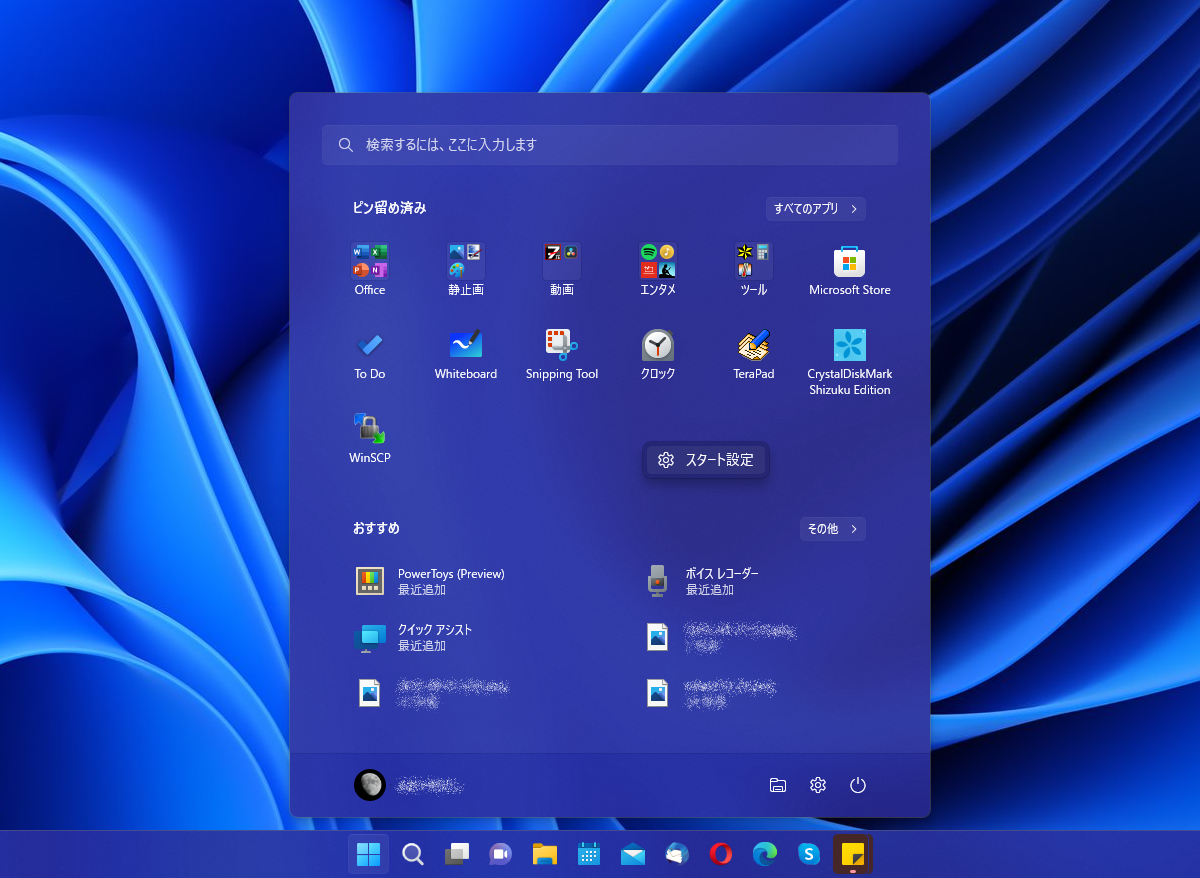Open the ツール app folder
This screenshot has height=878, width=1200.
click(753, 270)
